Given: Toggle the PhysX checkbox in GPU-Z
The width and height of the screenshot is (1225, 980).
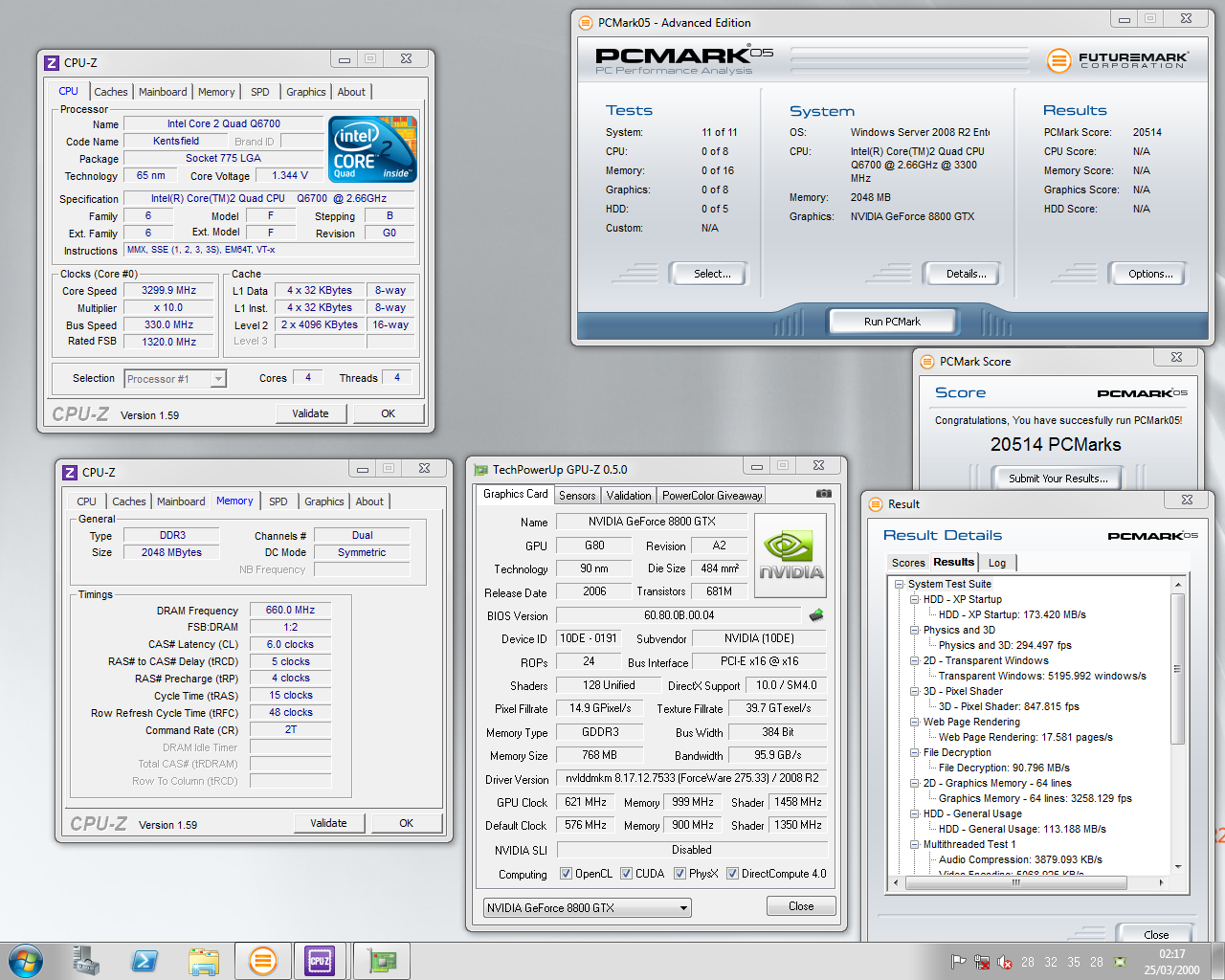Looking at the screenshot, I should tap(679, 874).
